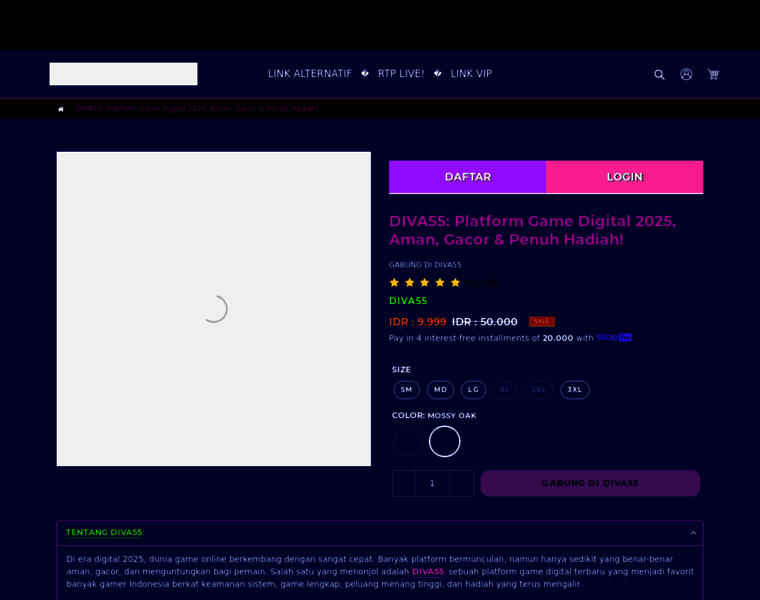Increase quantity with plus stepper
Screen dimensions: 760x600
[x=462, y=483]
